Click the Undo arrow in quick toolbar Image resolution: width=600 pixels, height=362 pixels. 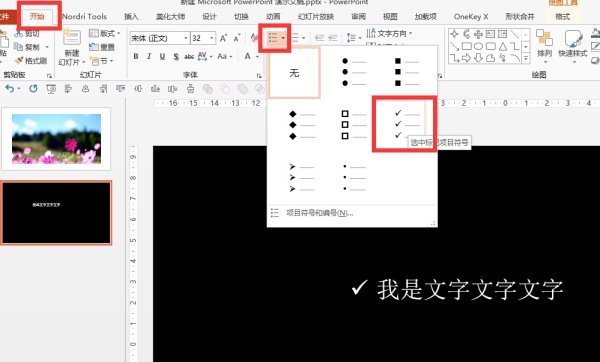(x=9, y=89)
